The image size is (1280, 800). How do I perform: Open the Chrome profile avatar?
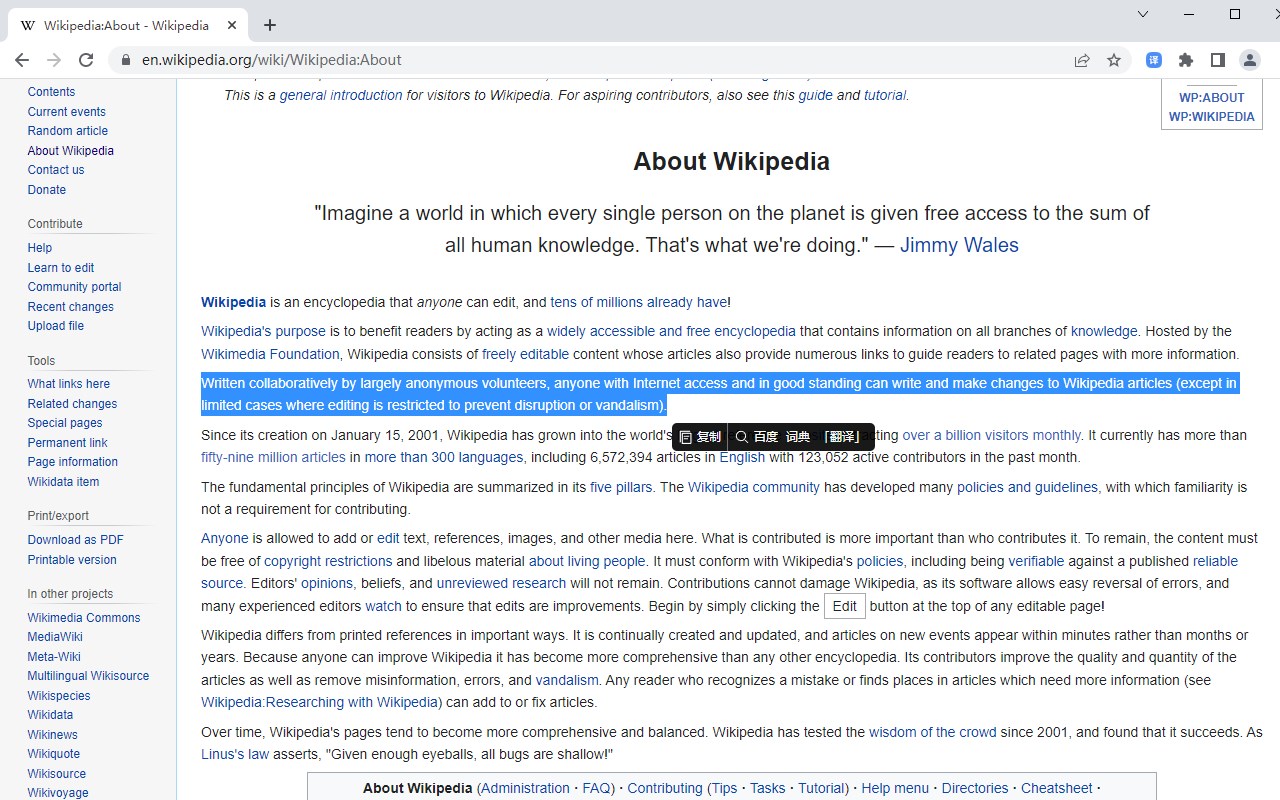pyautogui.click(x=1250, y=60)
